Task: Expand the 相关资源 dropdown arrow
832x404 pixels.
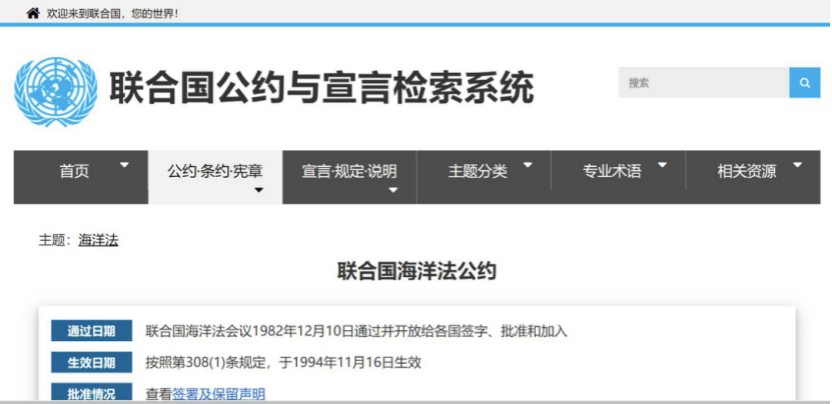Action: [x=797, y=165]
